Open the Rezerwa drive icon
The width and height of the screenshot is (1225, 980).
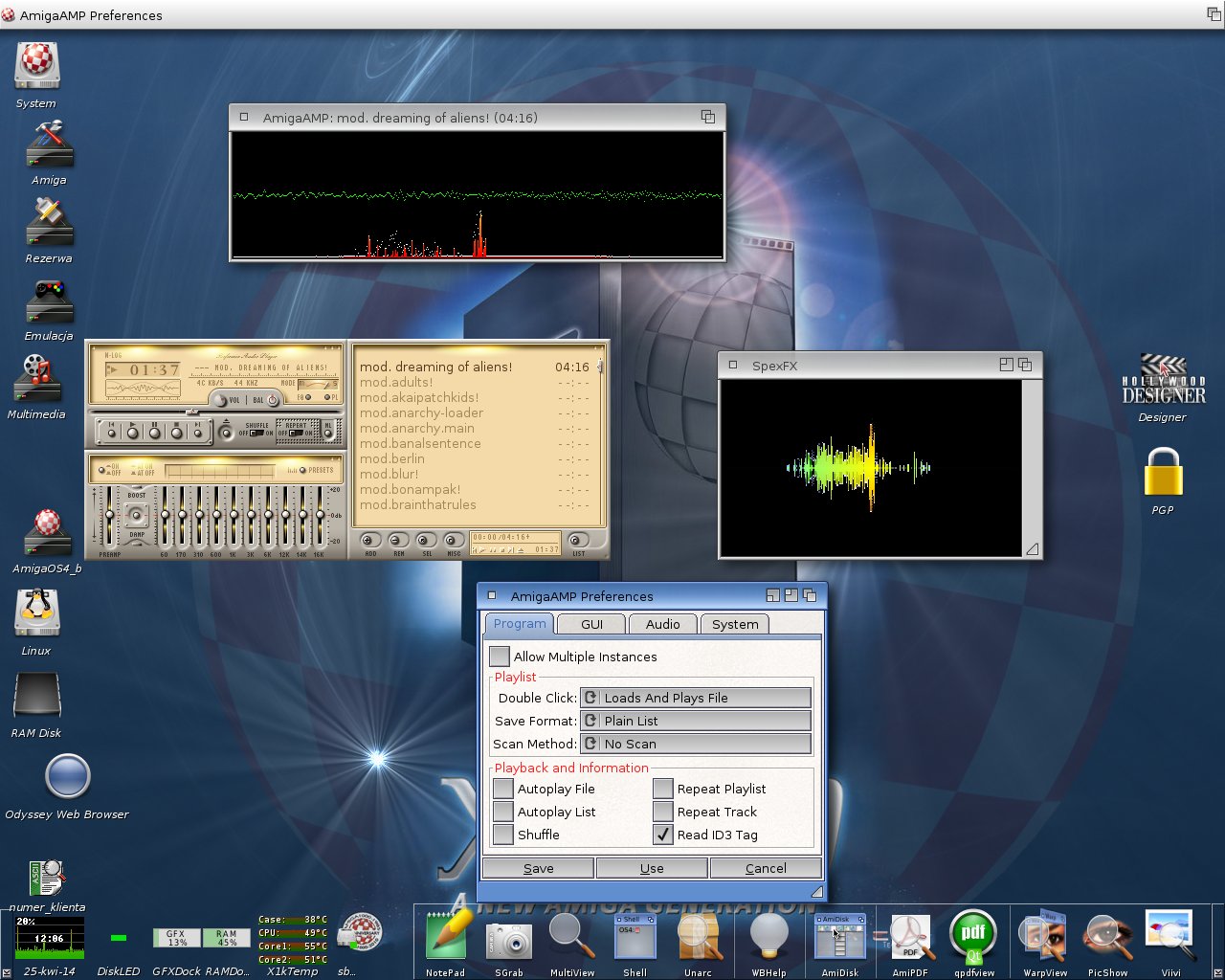point(50,222)
